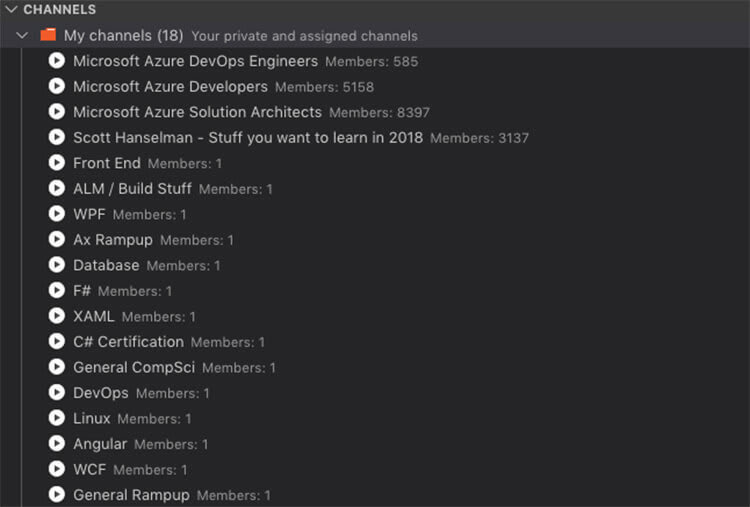Open the Microsoft Azure Solution Architects channel name
This screenshot has height=507, width=750.
coord(198,112)
